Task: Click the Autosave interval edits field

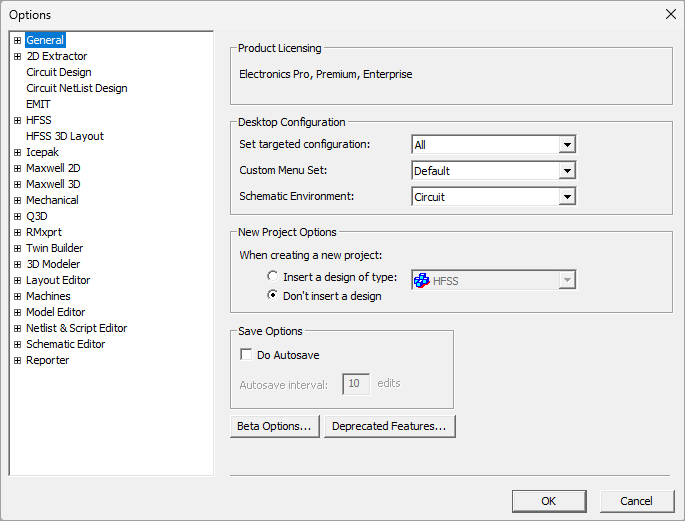Action: click(x=356, y=384)
